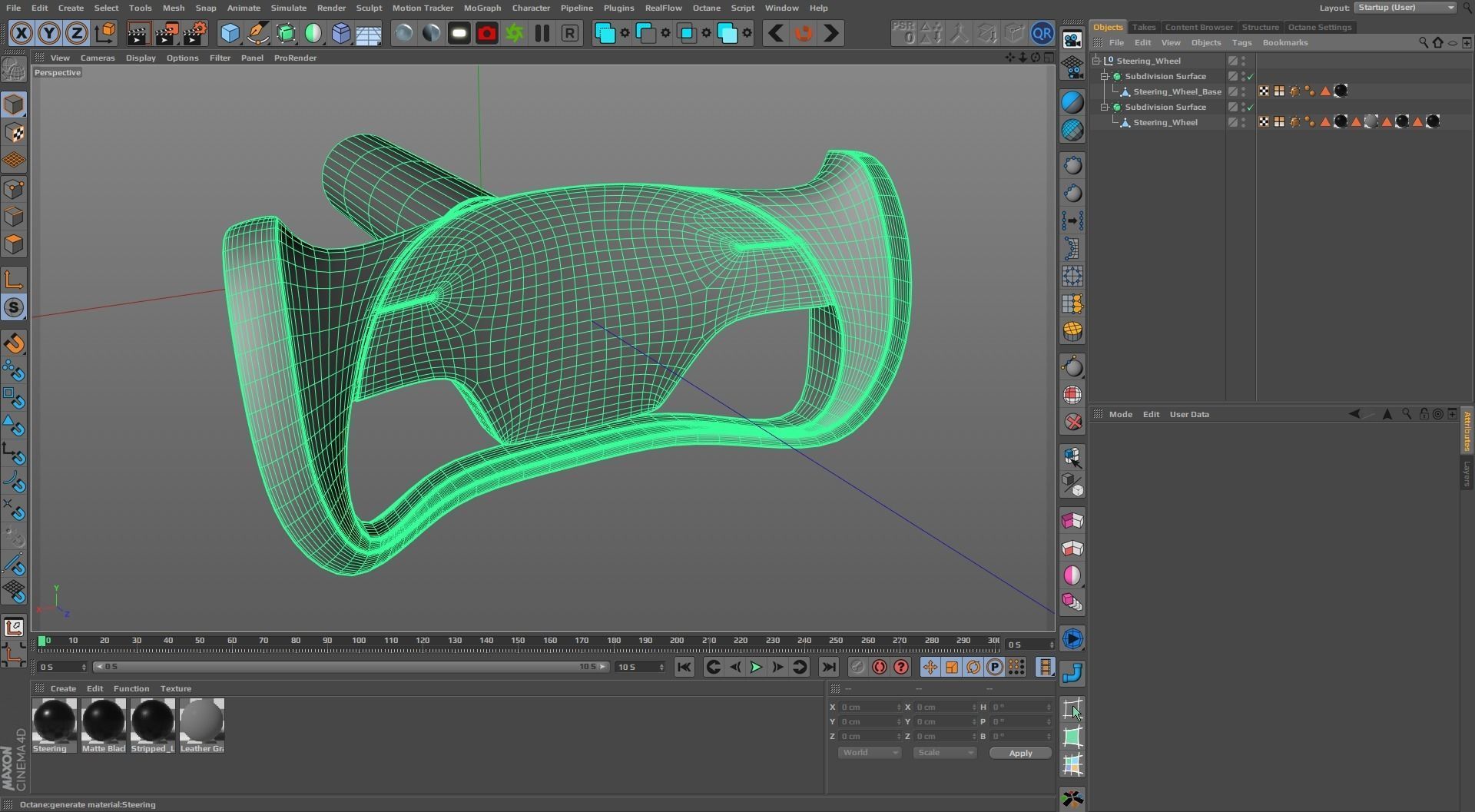Screen dimensions: 1475x812
Task: Open the MoGraph menu
Action: [482, 8]
